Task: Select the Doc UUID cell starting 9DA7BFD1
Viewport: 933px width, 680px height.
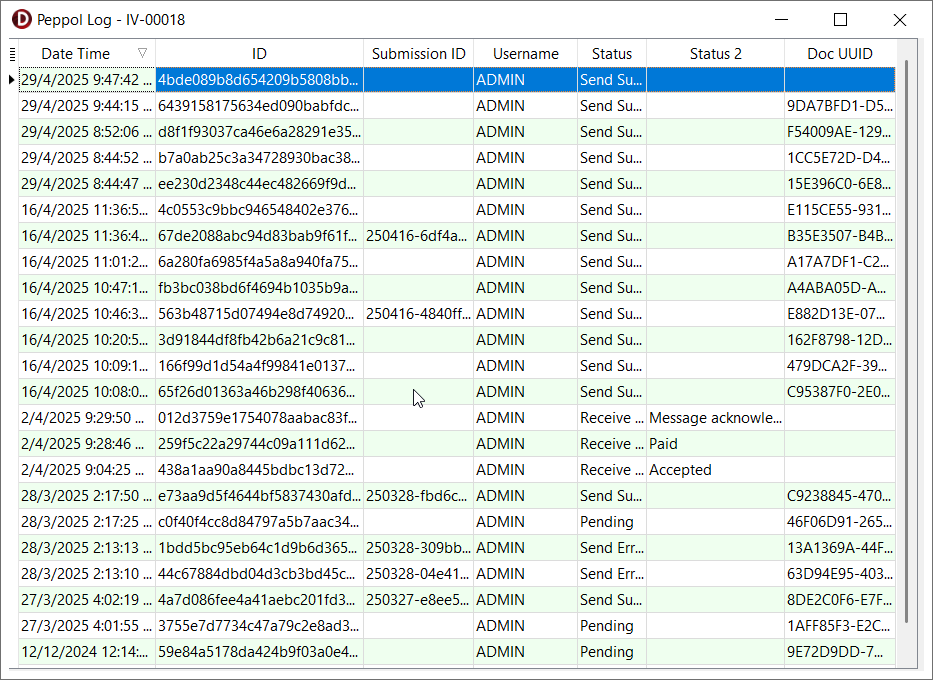Action: tap(839, 106)
